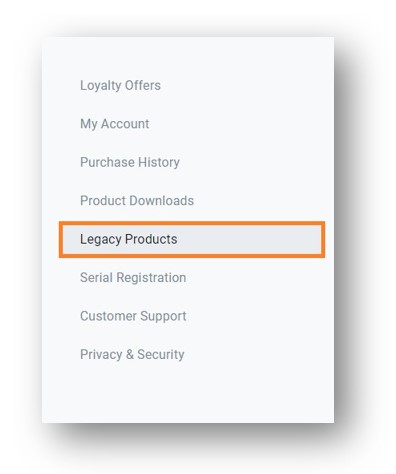Open Privacy & Security settings
This screenshot has width=396, height=474.
coord(132,354)
